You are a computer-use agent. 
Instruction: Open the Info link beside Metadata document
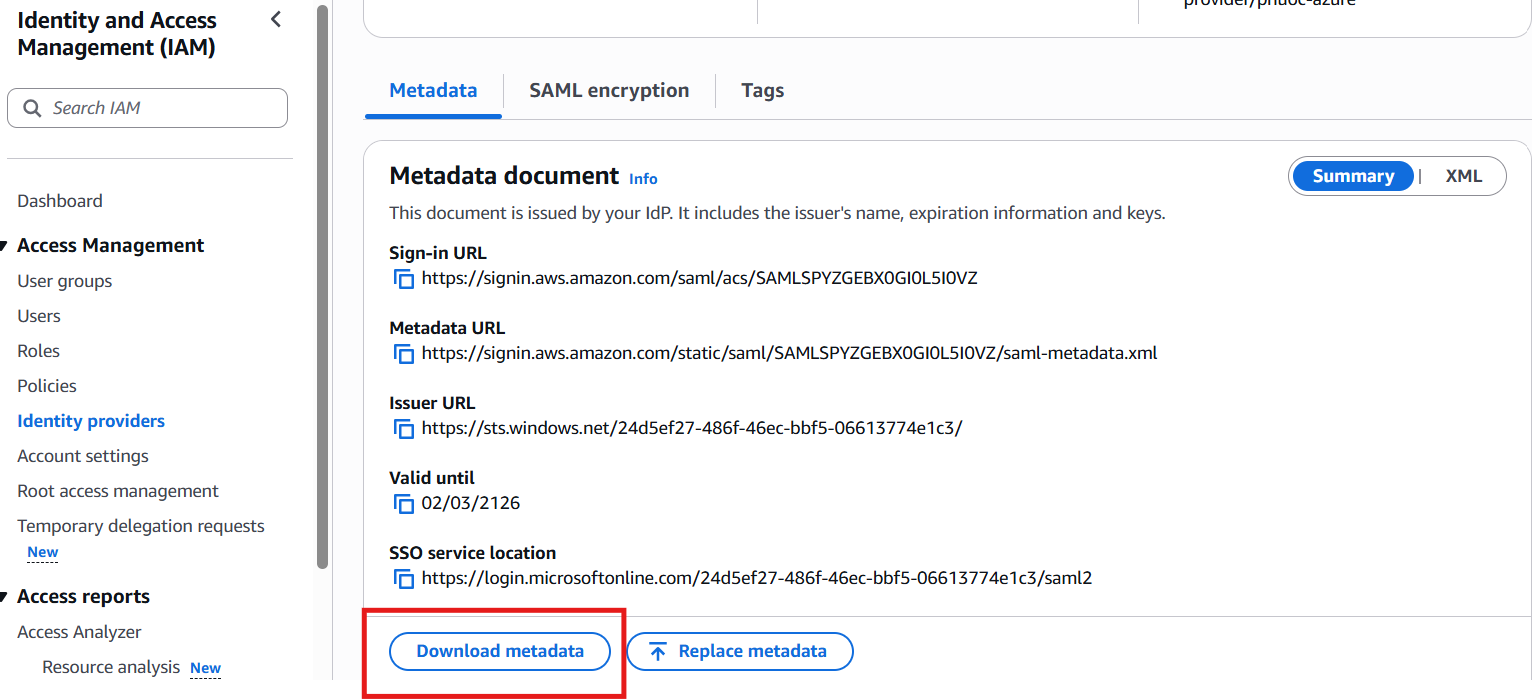point(643,179)
